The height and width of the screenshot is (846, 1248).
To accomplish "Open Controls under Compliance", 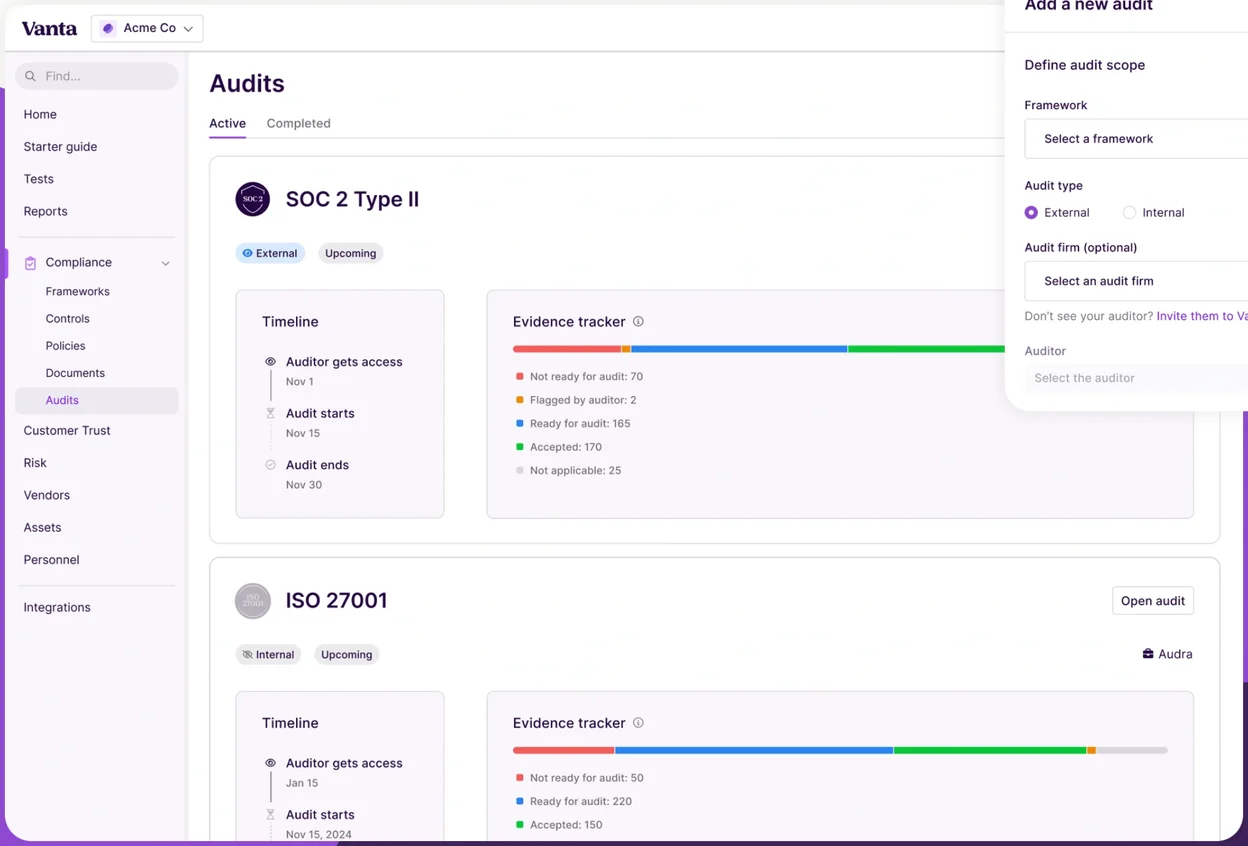I will click(67, 318).
